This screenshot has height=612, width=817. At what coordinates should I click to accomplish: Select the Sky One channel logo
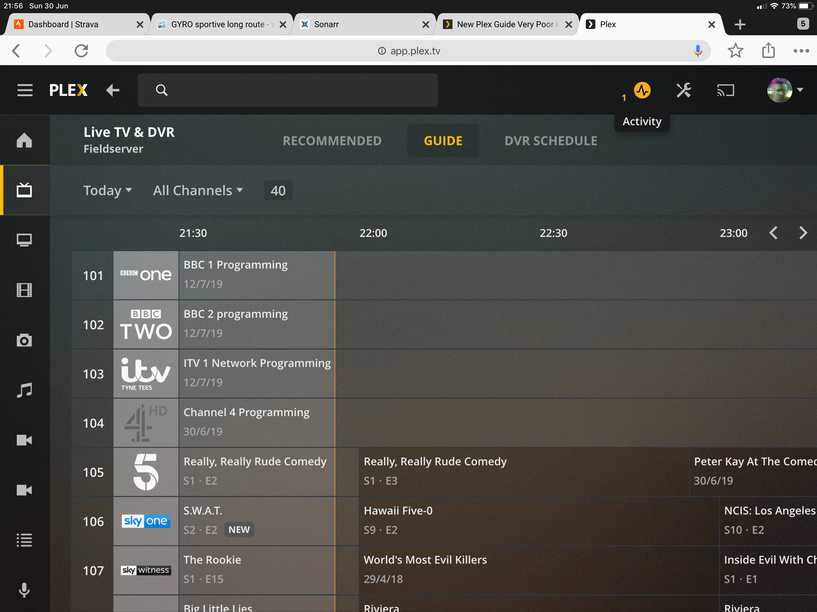(146, 521)
